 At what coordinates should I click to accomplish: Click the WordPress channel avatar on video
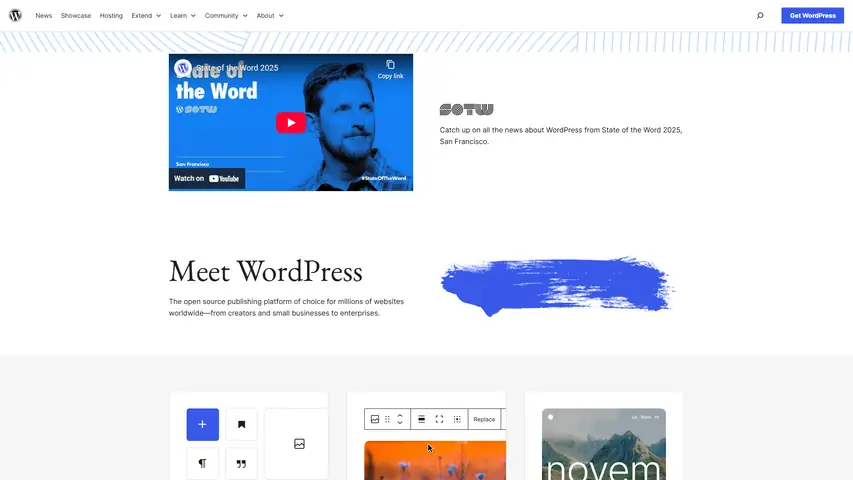pyautogui.click(x=183, y=67)
